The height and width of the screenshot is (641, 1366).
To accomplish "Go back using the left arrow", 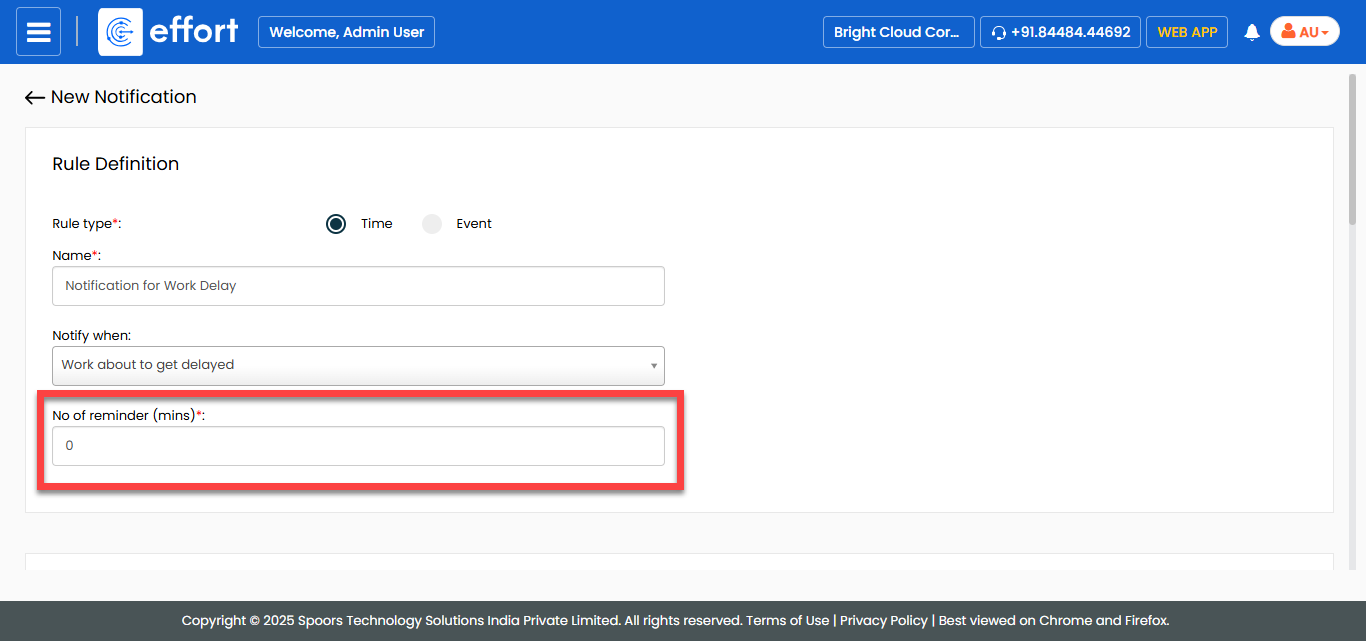I will click(35, 98).
